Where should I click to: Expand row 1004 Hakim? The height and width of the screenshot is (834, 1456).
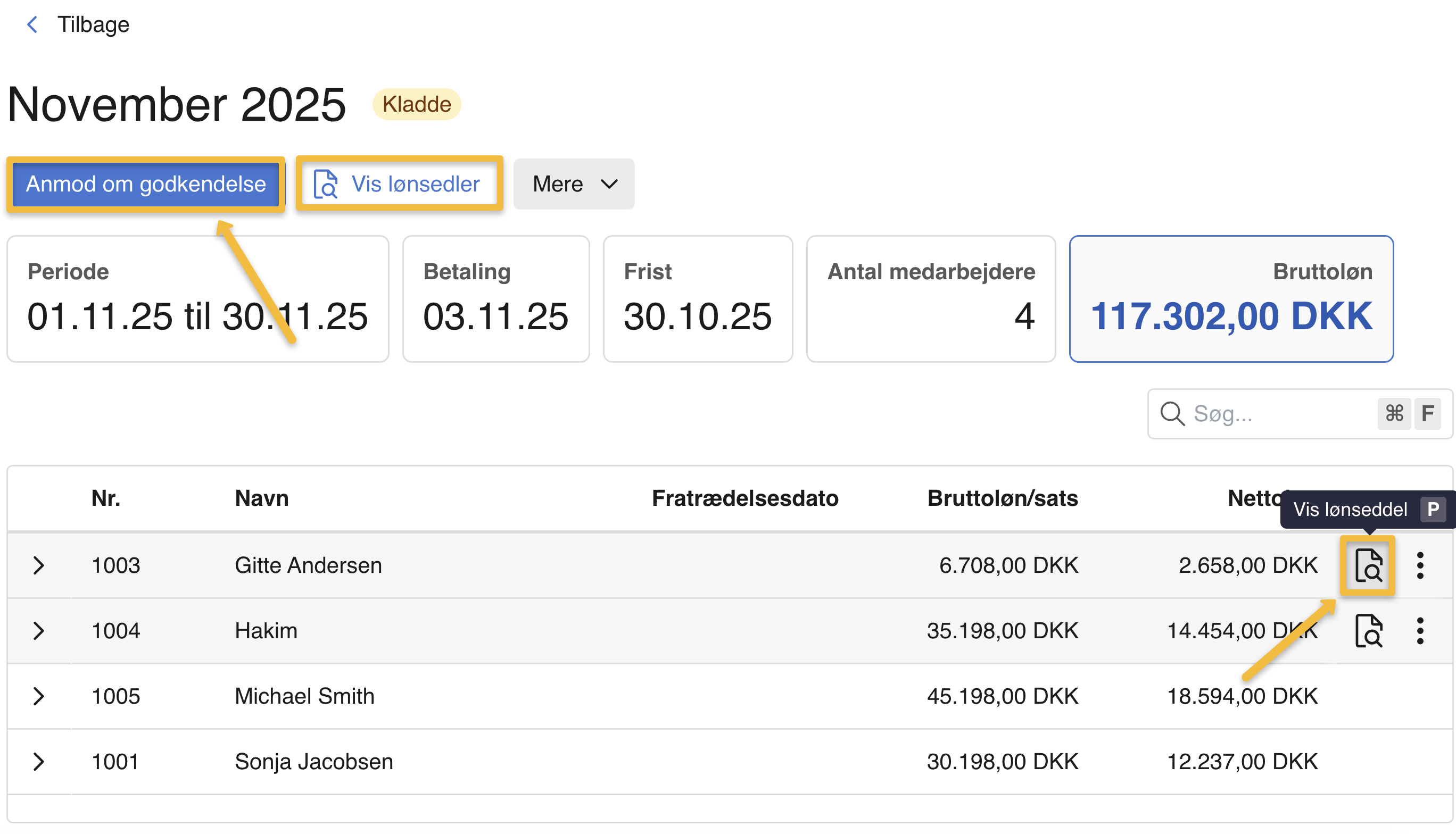38,631
